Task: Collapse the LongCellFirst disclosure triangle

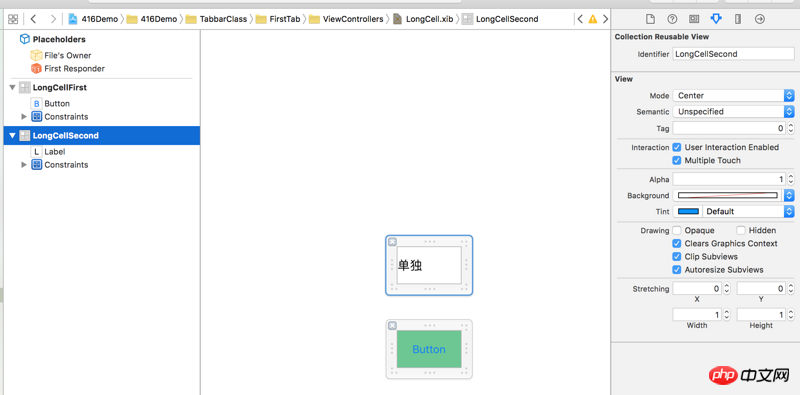Action: click(x=12, y=87)
